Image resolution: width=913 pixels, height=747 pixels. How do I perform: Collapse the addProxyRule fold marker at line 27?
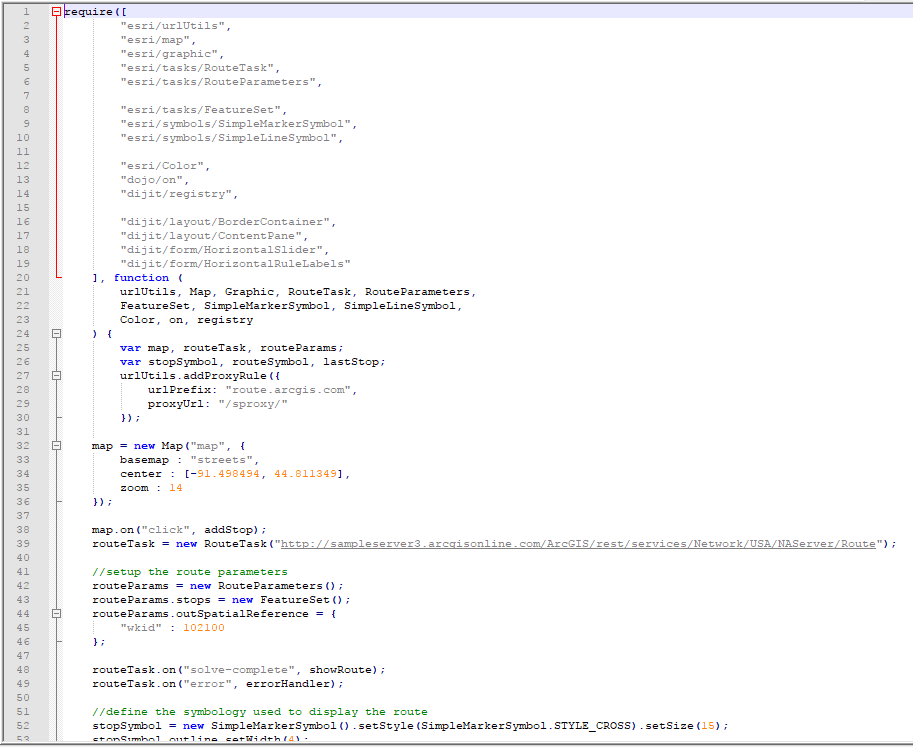tap(57, 375)
